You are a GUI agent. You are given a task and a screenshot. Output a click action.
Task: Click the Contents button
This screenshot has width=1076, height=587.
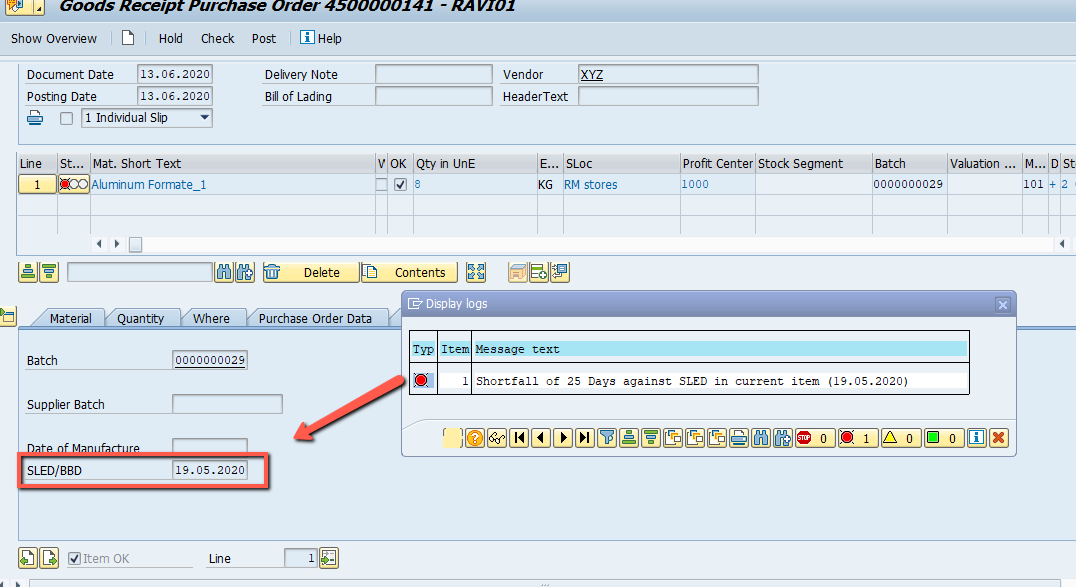[x=408, y=271]
